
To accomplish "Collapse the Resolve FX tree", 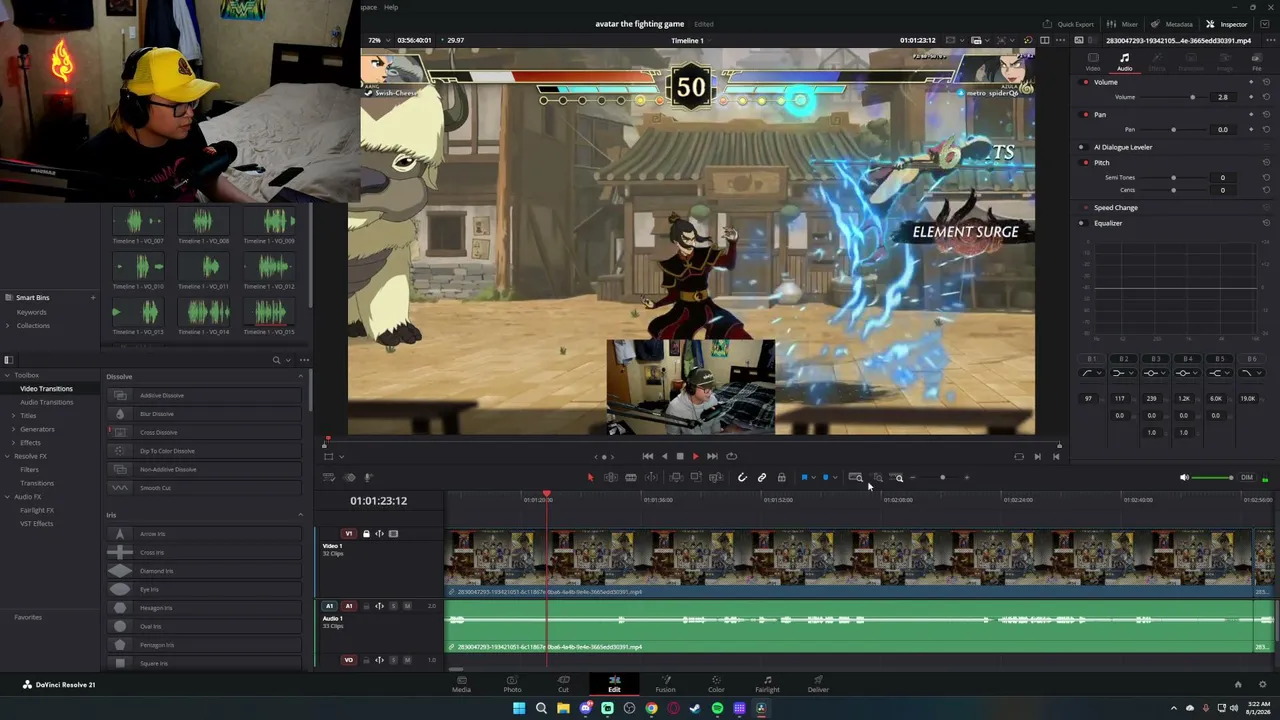I will coord(8,456).
